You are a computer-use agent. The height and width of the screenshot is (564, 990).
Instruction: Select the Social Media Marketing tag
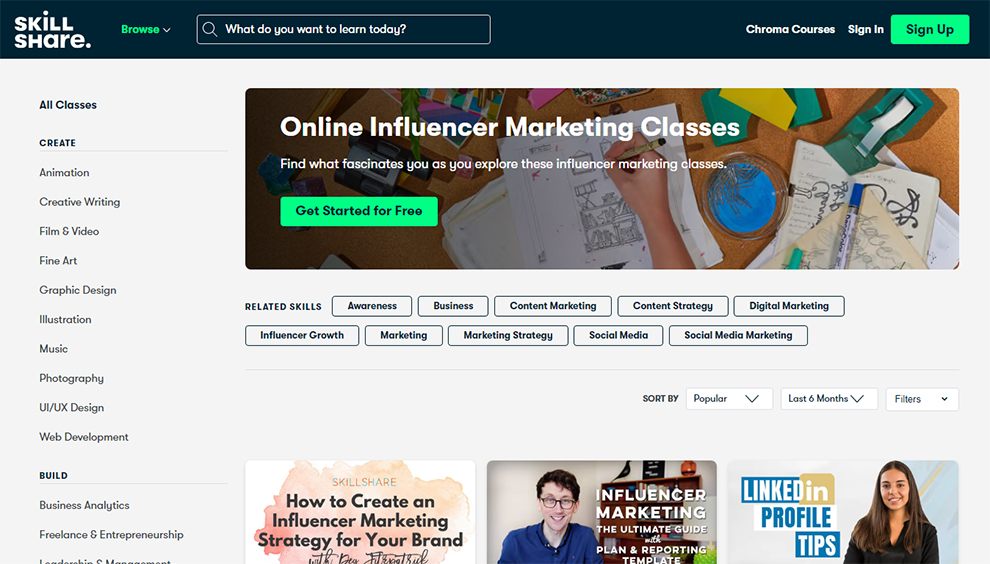point(738,335)
